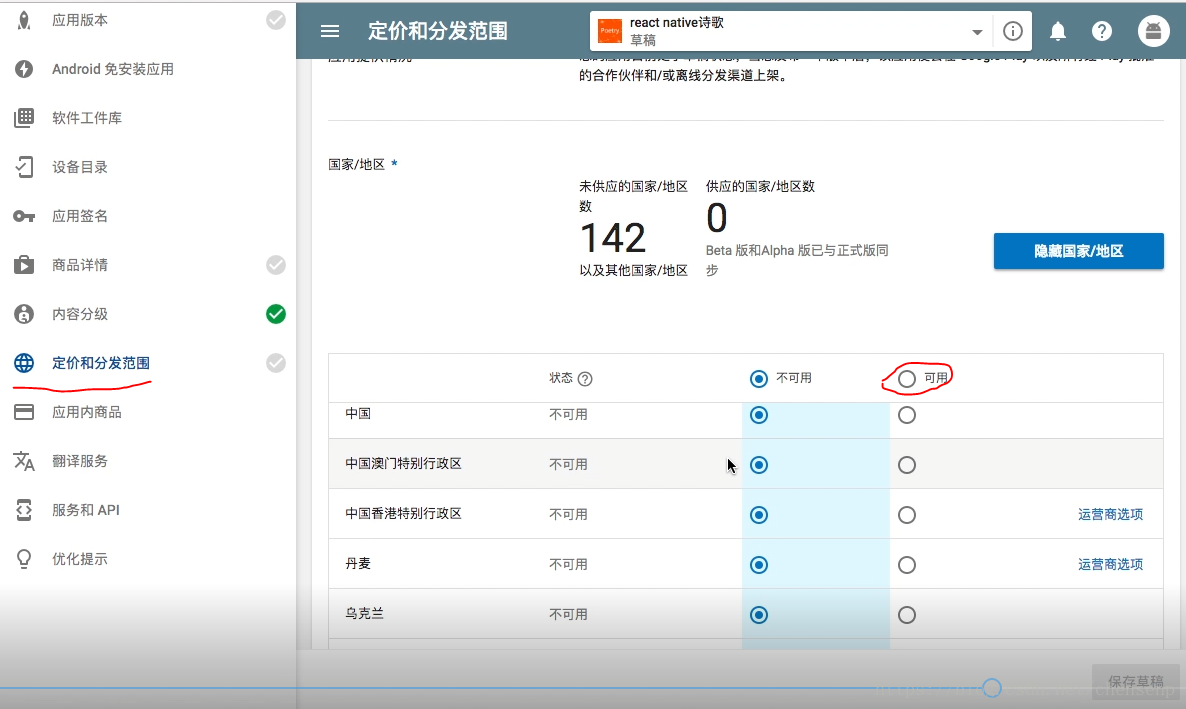Click the lightning icon for Android 免安装应用
This screenshot has height=709, width=1186.
[x=24, y=69]
